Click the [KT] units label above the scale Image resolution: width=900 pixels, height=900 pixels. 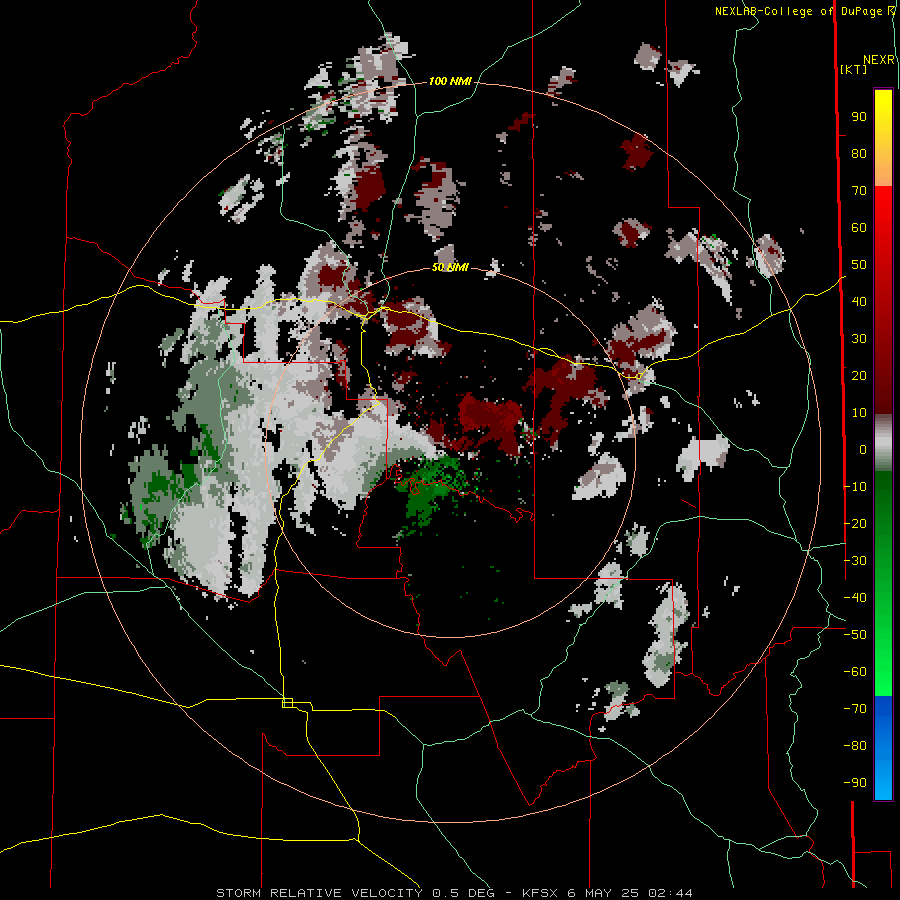pyautogui.click(x=853, y=69)
